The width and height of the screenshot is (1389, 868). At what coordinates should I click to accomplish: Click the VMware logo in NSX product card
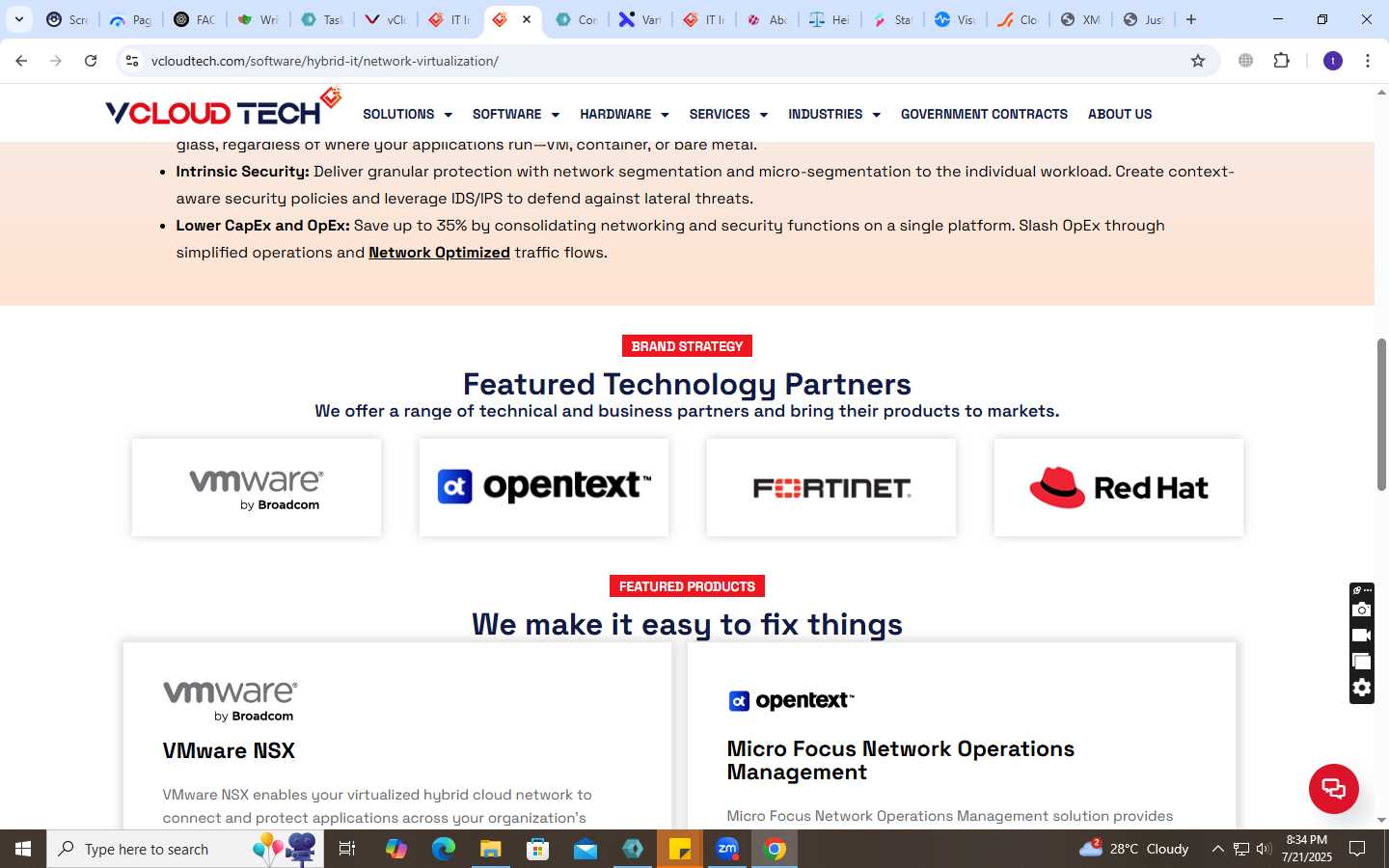click(x=231, y=701)
